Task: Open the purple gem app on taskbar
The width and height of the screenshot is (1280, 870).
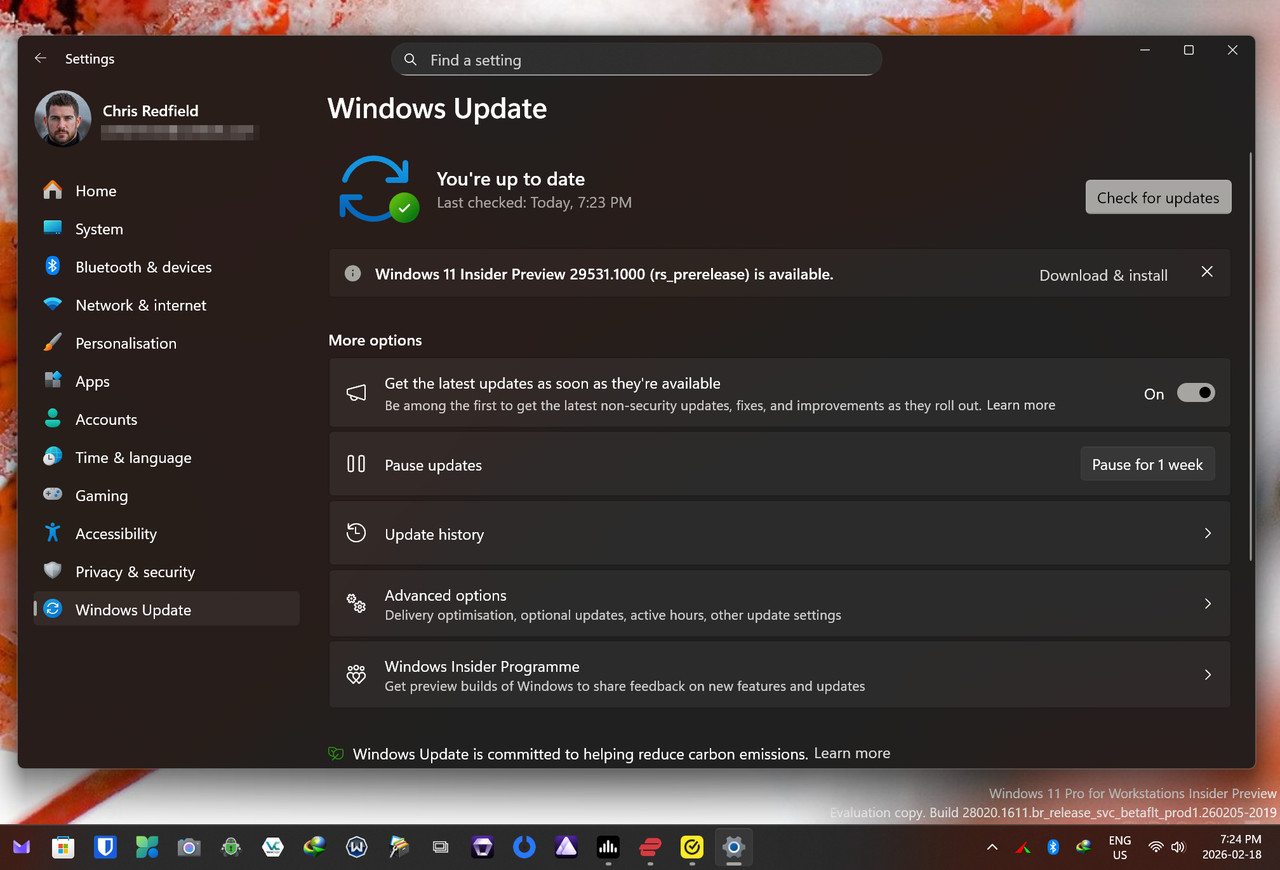Action: (483, 847)
